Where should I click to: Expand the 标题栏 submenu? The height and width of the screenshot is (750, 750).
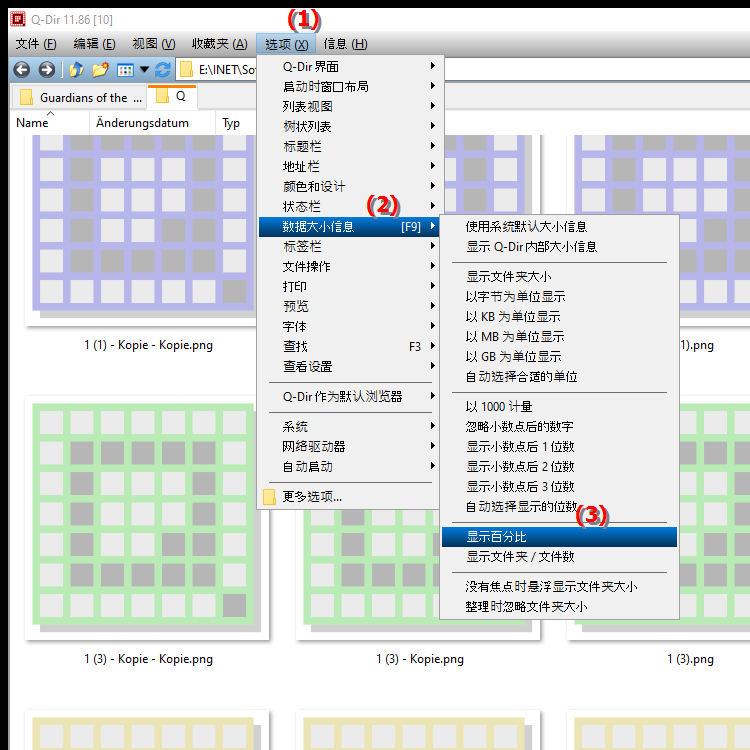pyautogui.click(x=349, y=146)
